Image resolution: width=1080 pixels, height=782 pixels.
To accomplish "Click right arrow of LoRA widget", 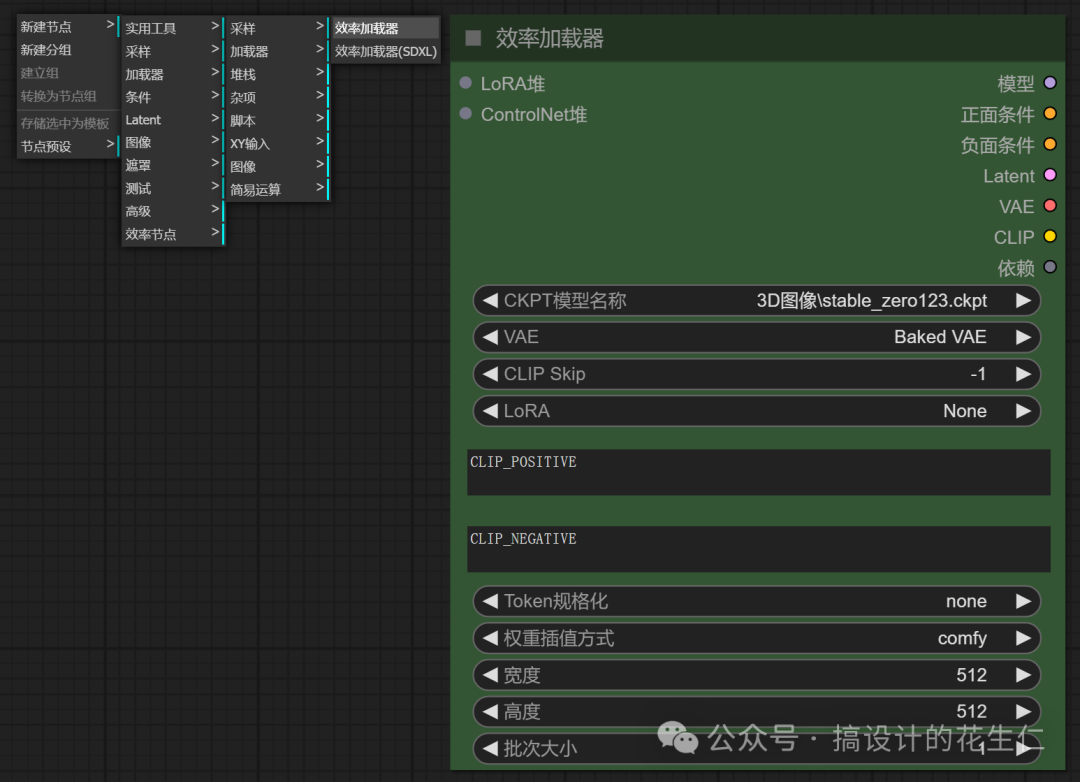I will (1024, 411).
